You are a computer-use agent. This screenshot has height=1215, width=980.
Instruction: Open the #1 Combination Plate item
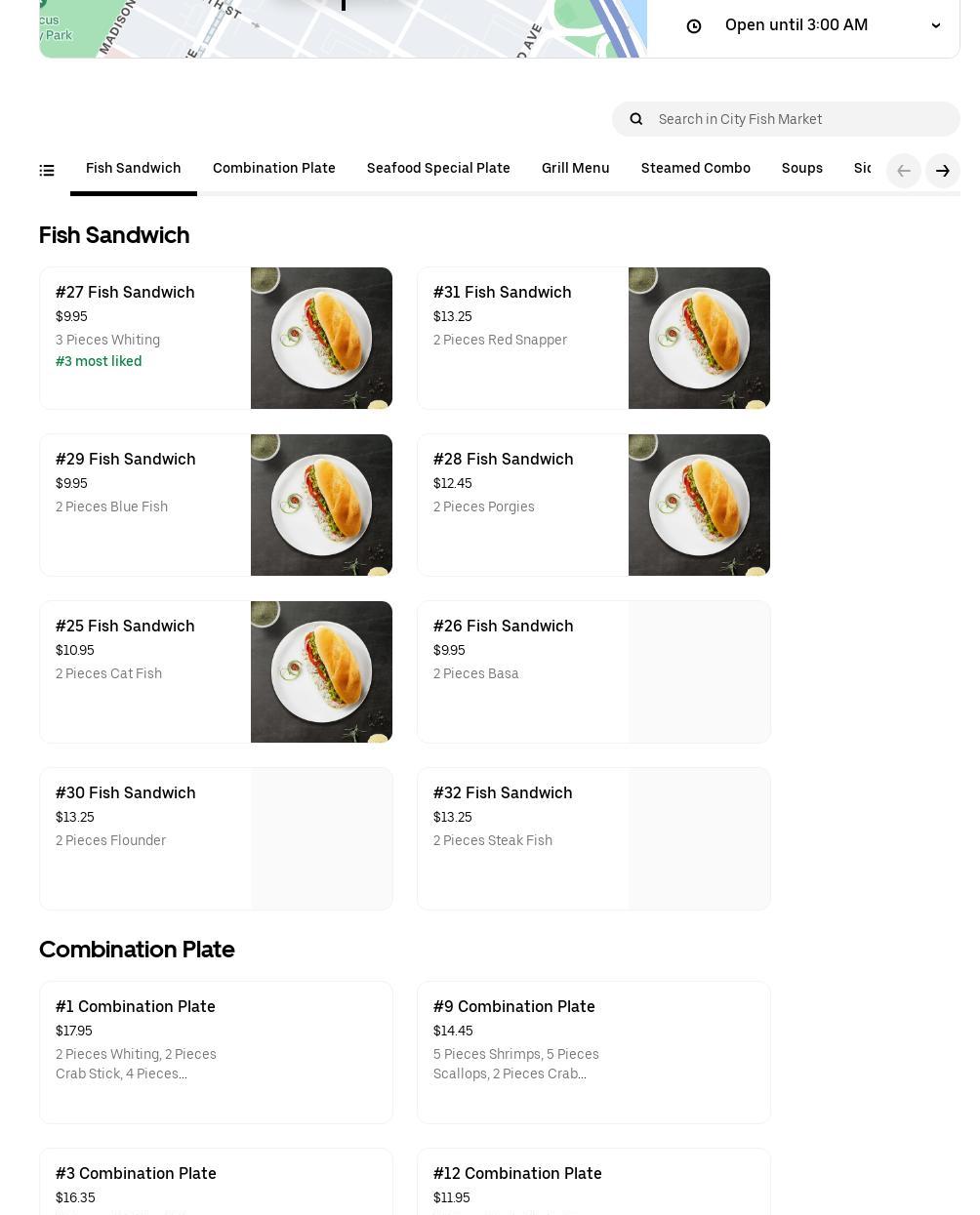(x=216, y=1052)
